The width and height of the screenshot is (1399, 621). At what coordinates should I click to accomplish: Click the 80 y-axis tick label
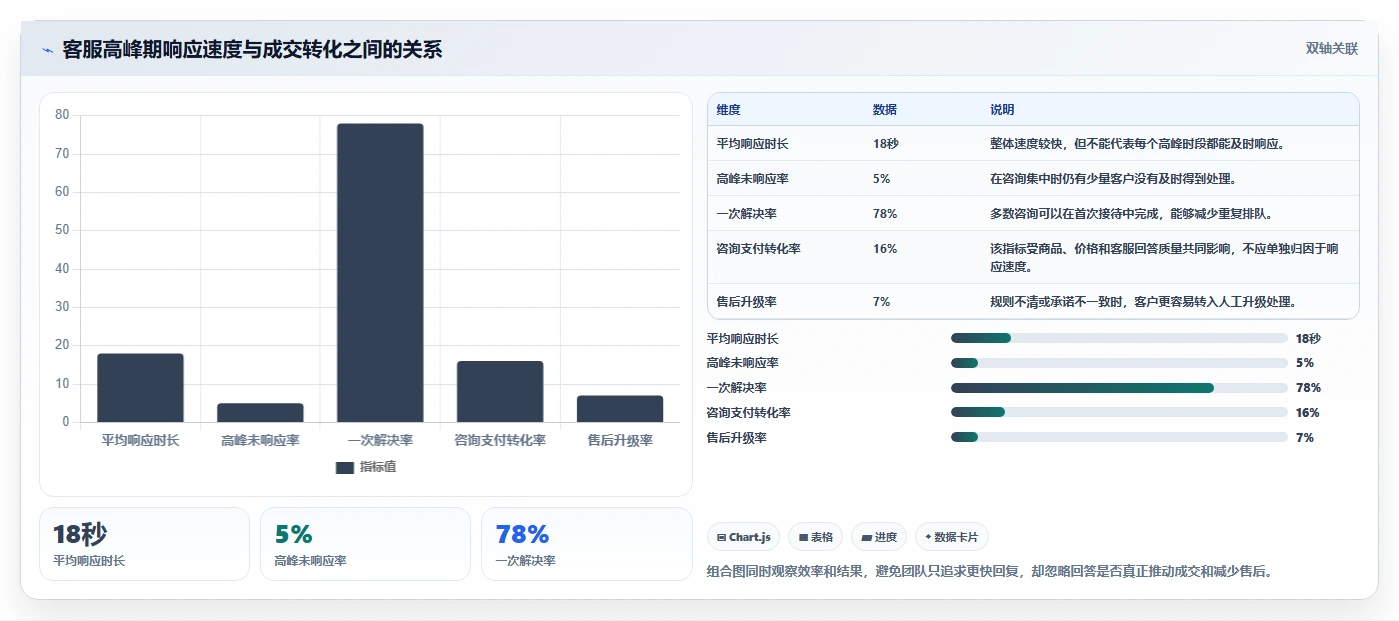(x=62, y=115)
